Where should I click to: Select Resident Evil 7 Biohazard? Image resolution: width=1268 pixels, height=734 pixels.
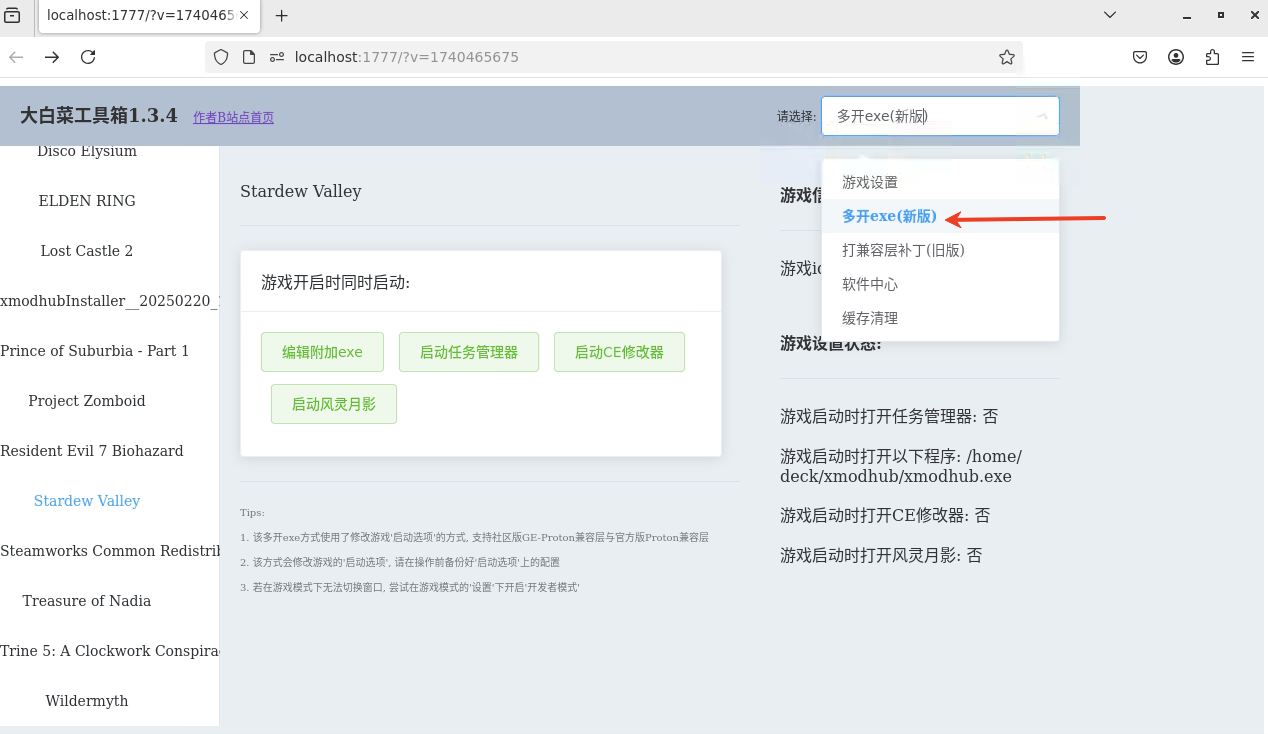pyautogui.click(x=92, y=451)
